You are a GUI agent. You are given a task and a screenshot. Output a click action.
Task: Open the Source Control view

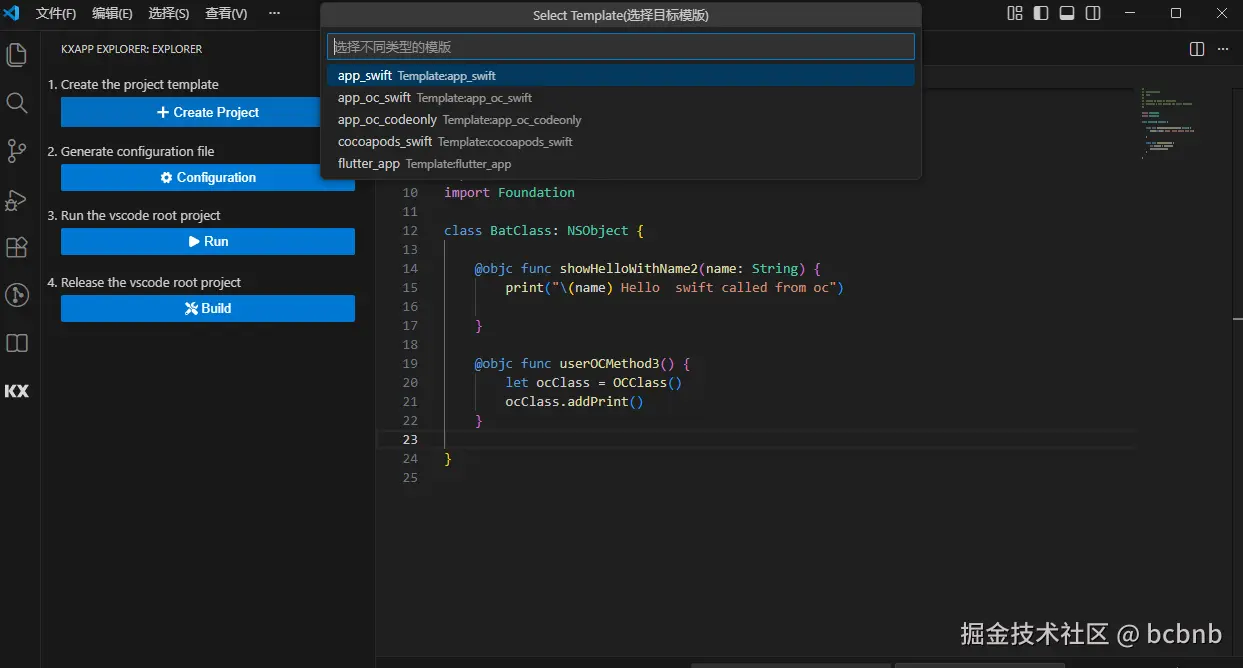coord(17,151)
